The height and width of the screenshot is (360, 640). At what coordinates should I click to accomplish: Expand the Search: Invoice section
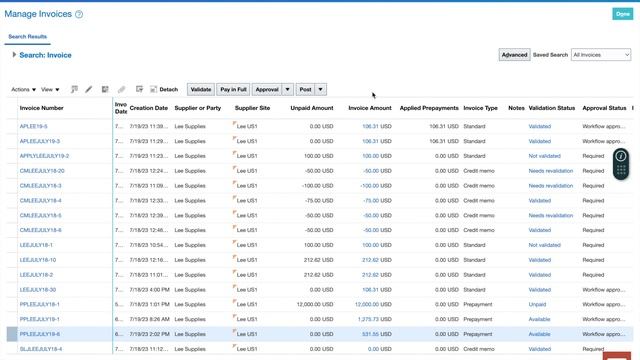(x=14, y=55)
